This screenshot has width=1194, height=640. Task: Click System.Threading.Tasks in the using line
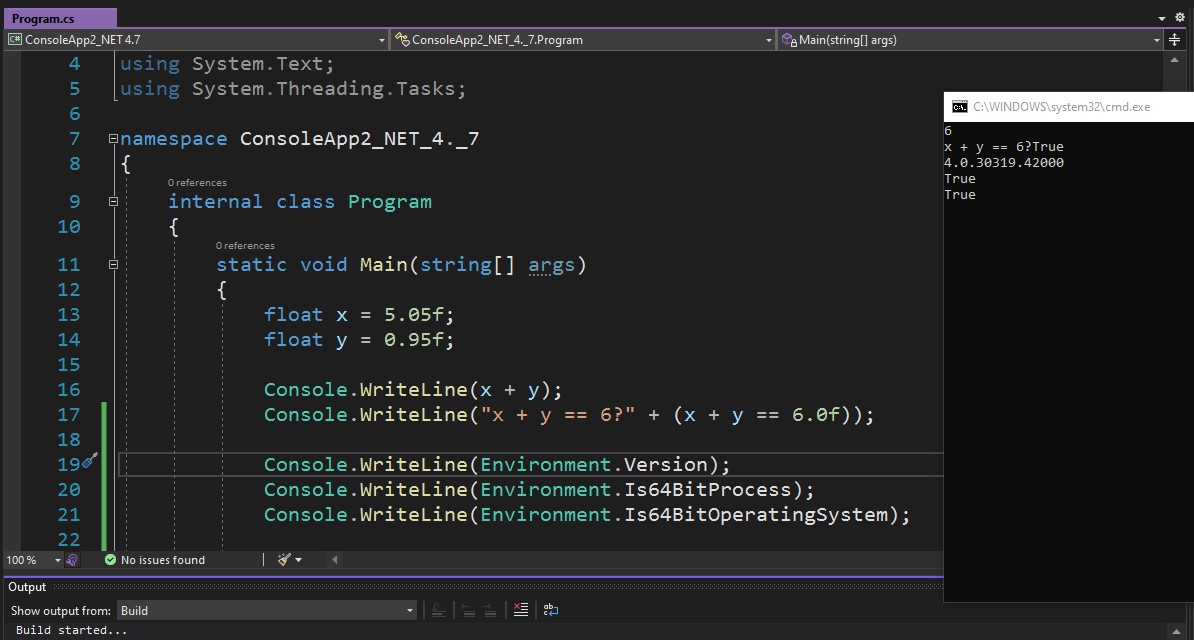[x=324, y=88]
